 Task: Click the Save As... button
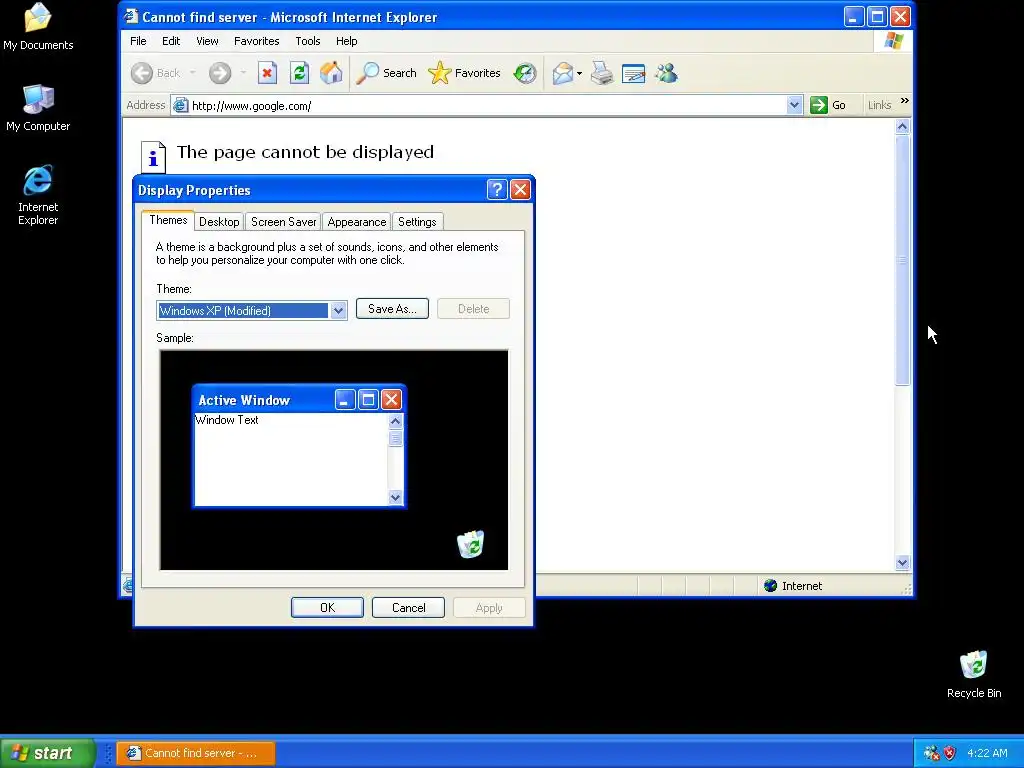coord(392,309)
